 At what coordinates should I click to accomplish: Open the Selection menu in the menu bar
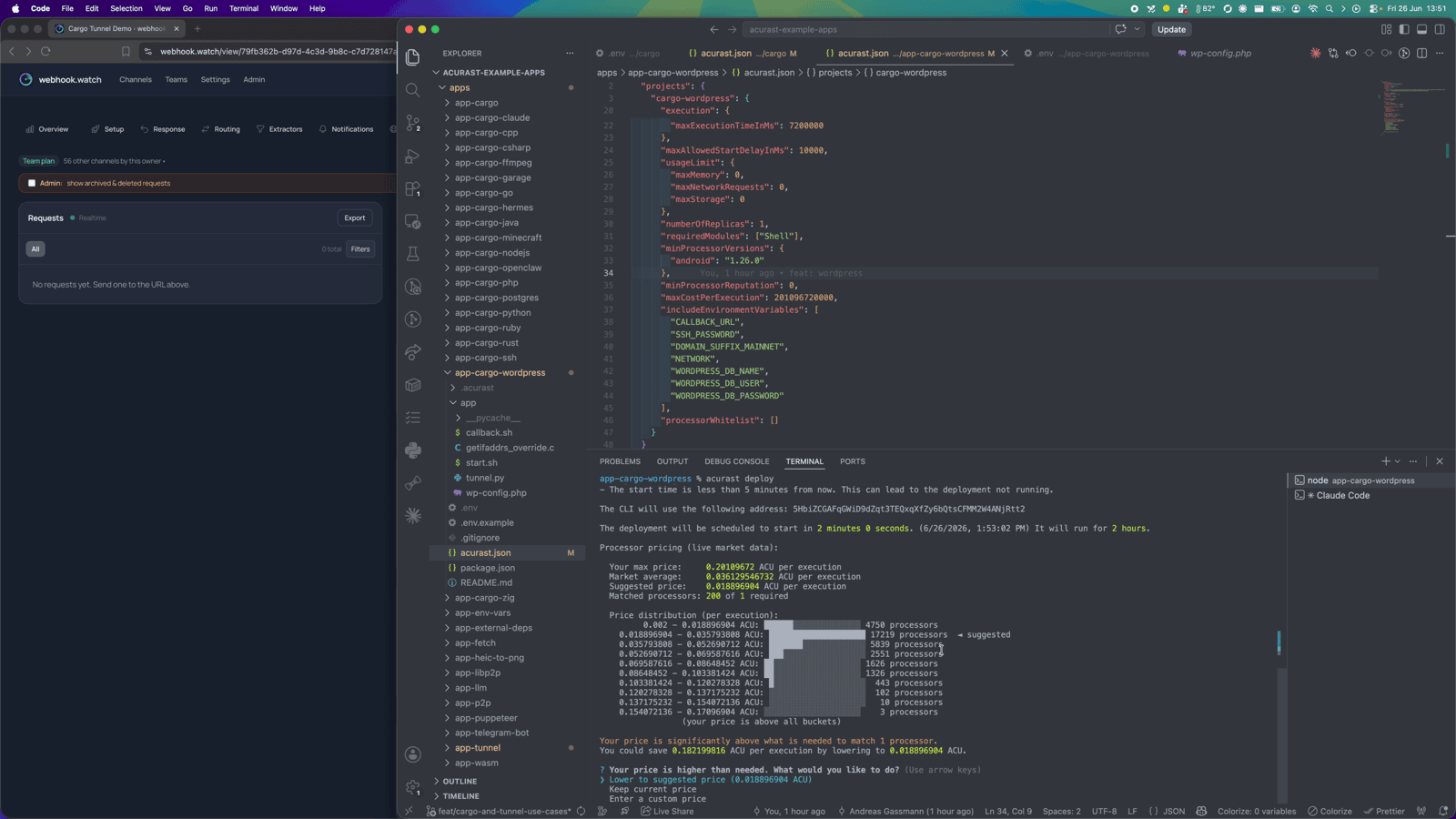tap(126, 8)
